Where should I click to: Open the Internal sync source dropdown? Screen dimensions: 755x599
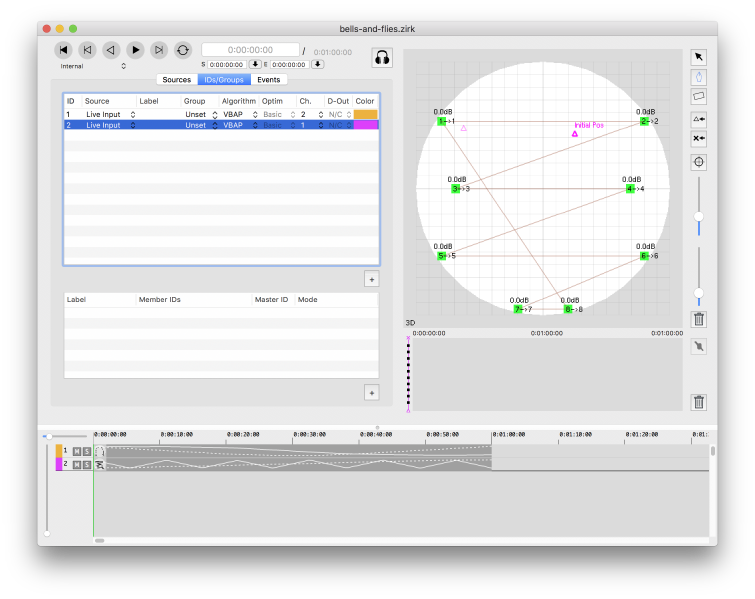pos(93,66)
